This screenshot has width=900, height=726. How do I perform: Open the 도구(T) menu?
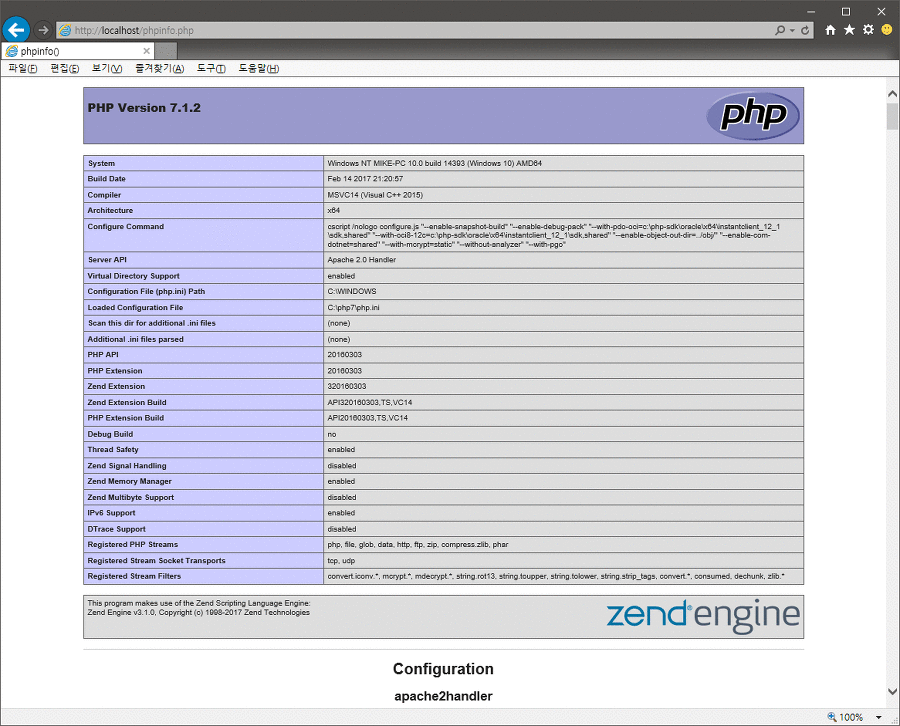pyautogui.click(x=211, y=68)
